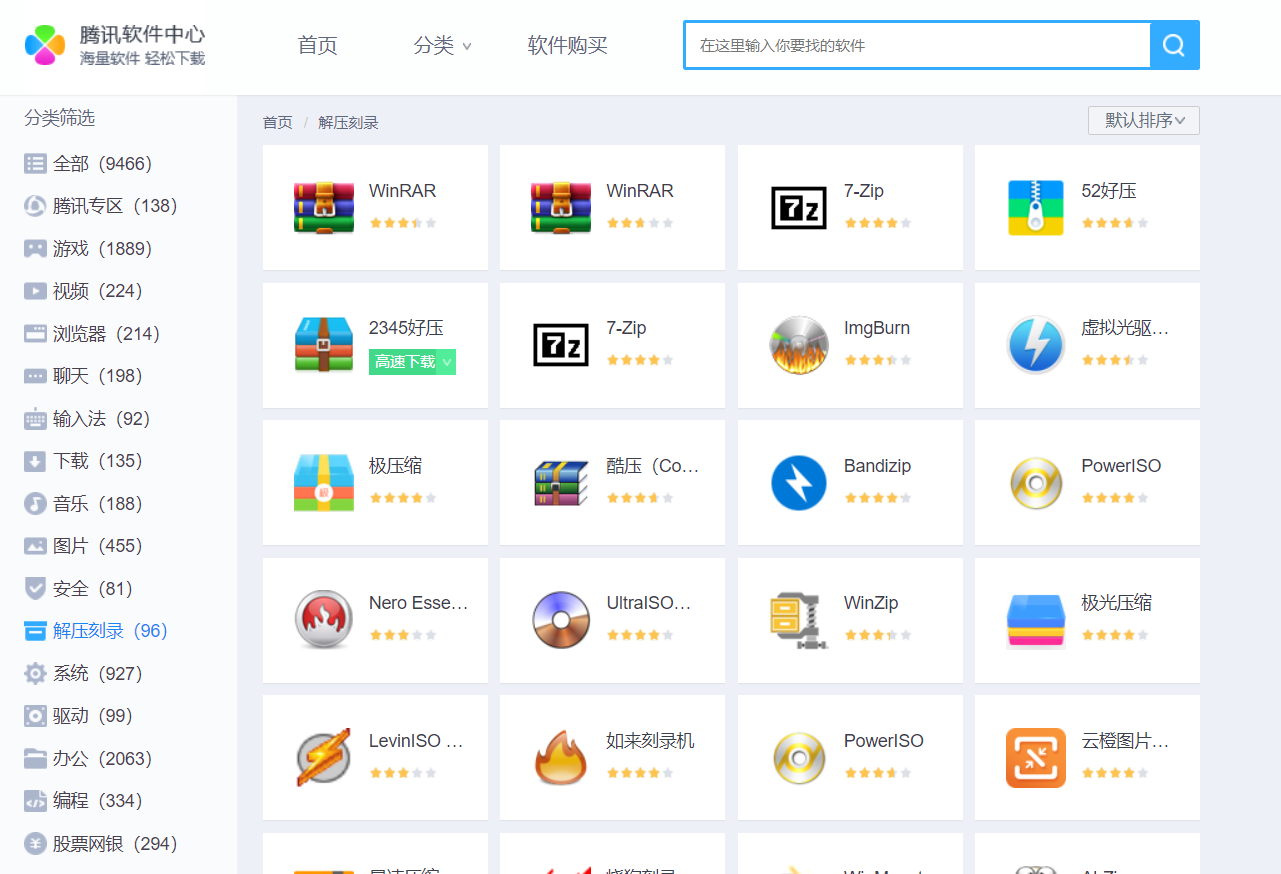Expand the 分类 dropdown in the header
This screenshot has width=1281, height=874.
coord(443,45)
